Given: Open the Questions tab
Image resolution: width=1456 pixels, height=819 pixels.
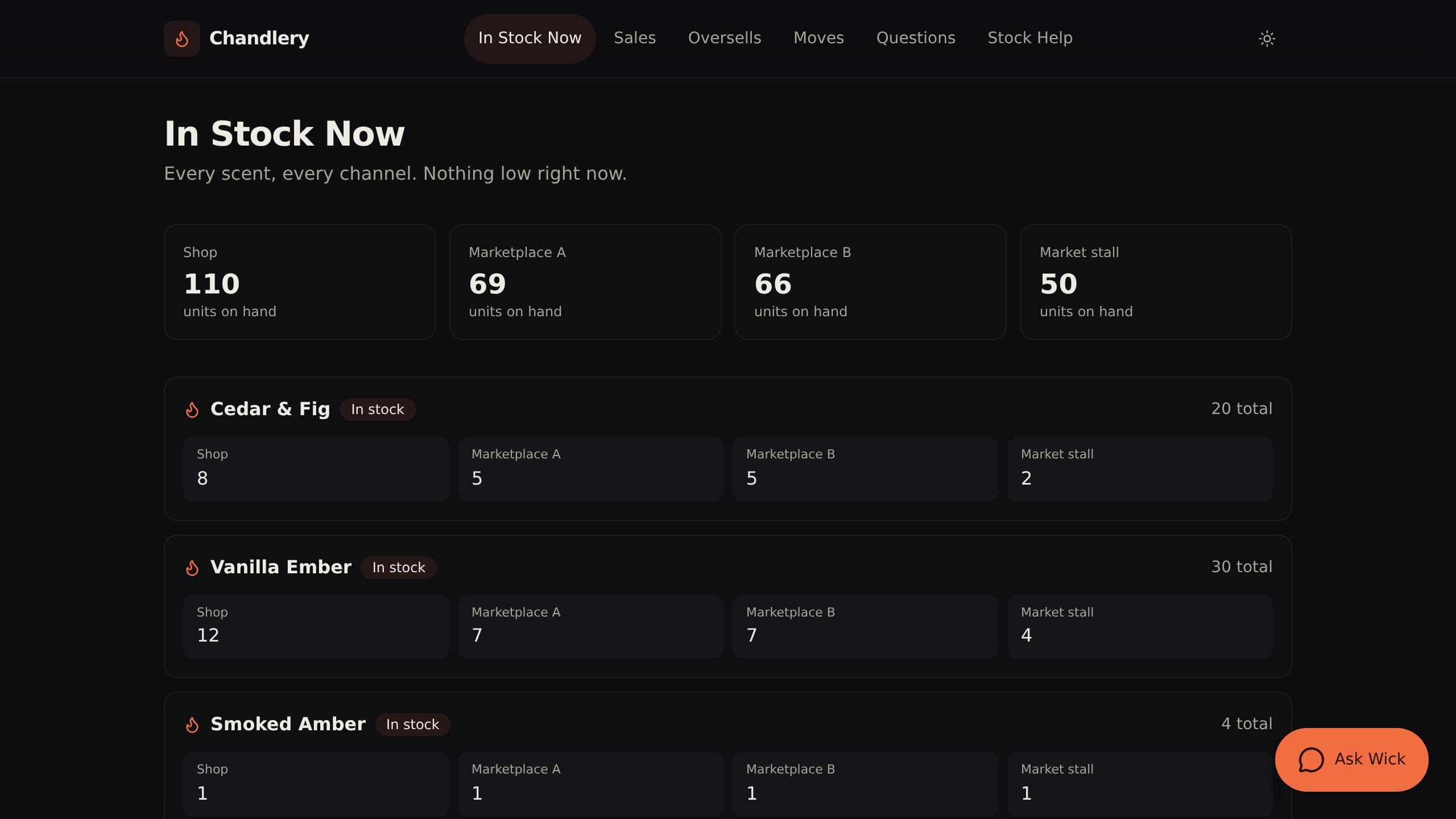Looking at the screenshot, I should coord(916,38).
